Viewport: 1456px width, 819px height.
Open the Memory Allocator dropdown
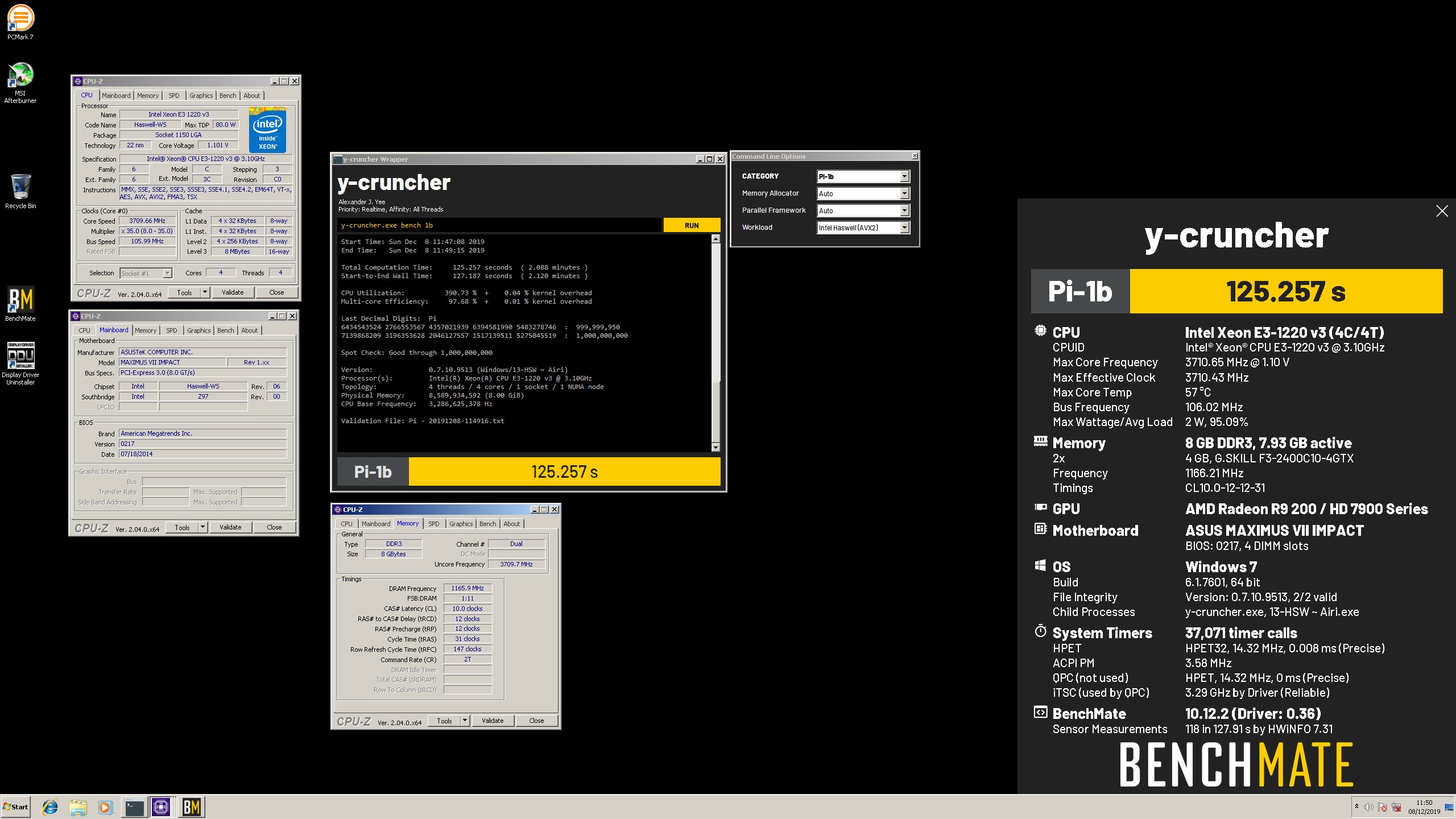863,193
